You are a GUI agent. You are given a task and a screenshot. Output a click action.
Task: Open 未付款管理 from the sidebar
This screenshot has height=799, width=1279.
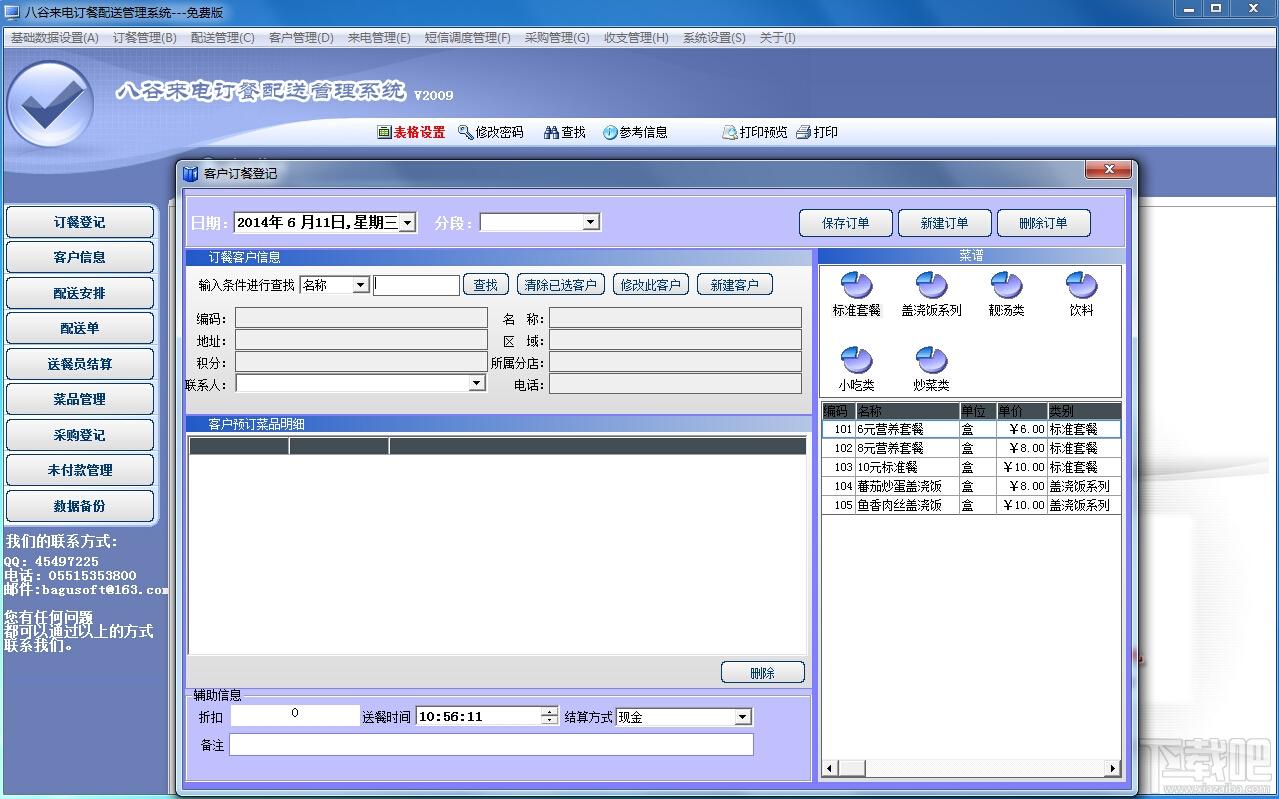pos(80,470)
